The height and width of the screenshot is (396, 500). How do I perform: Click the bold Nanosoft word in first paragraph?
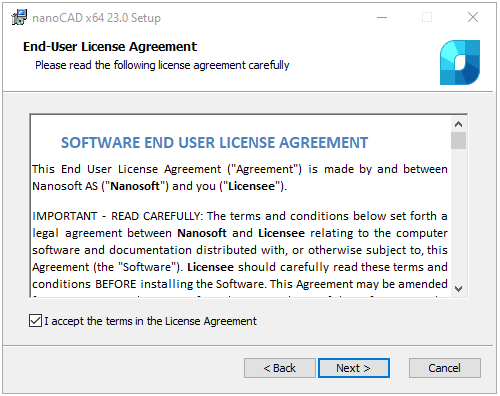[135, 186]
